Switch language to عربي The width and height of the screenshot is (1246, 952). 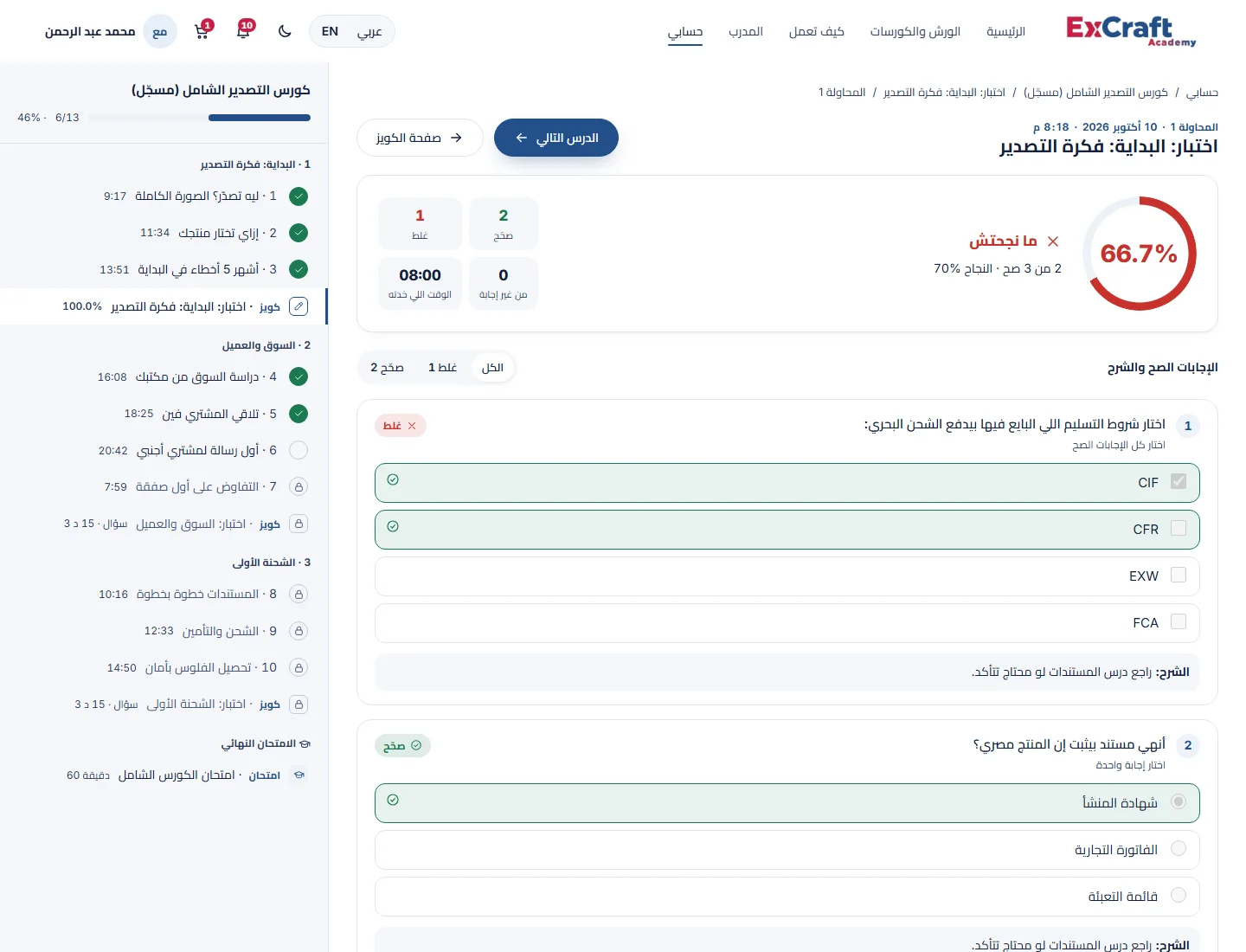coord(369,32)
